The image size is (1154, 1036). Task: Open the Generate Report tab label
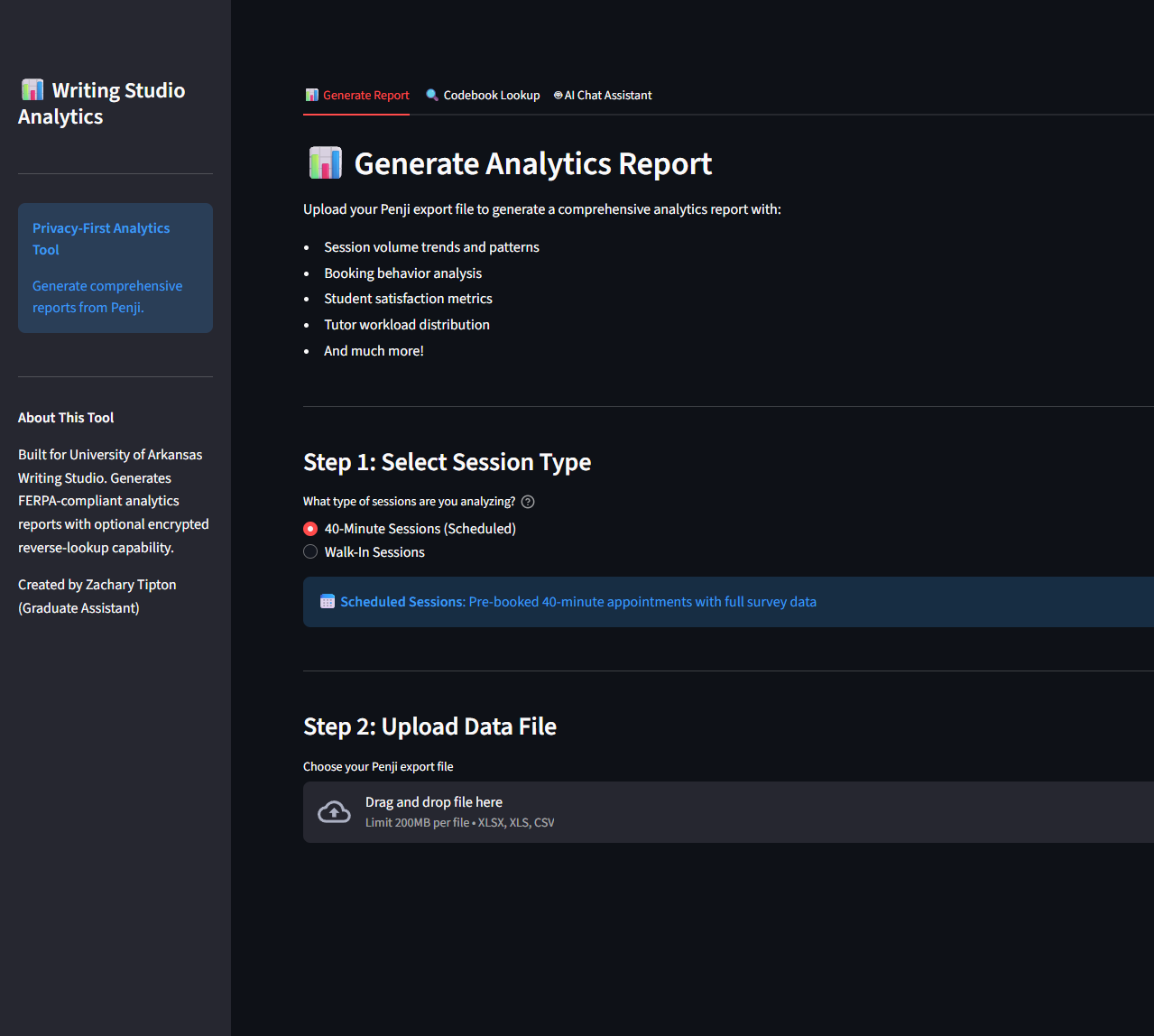click(365, 95)
